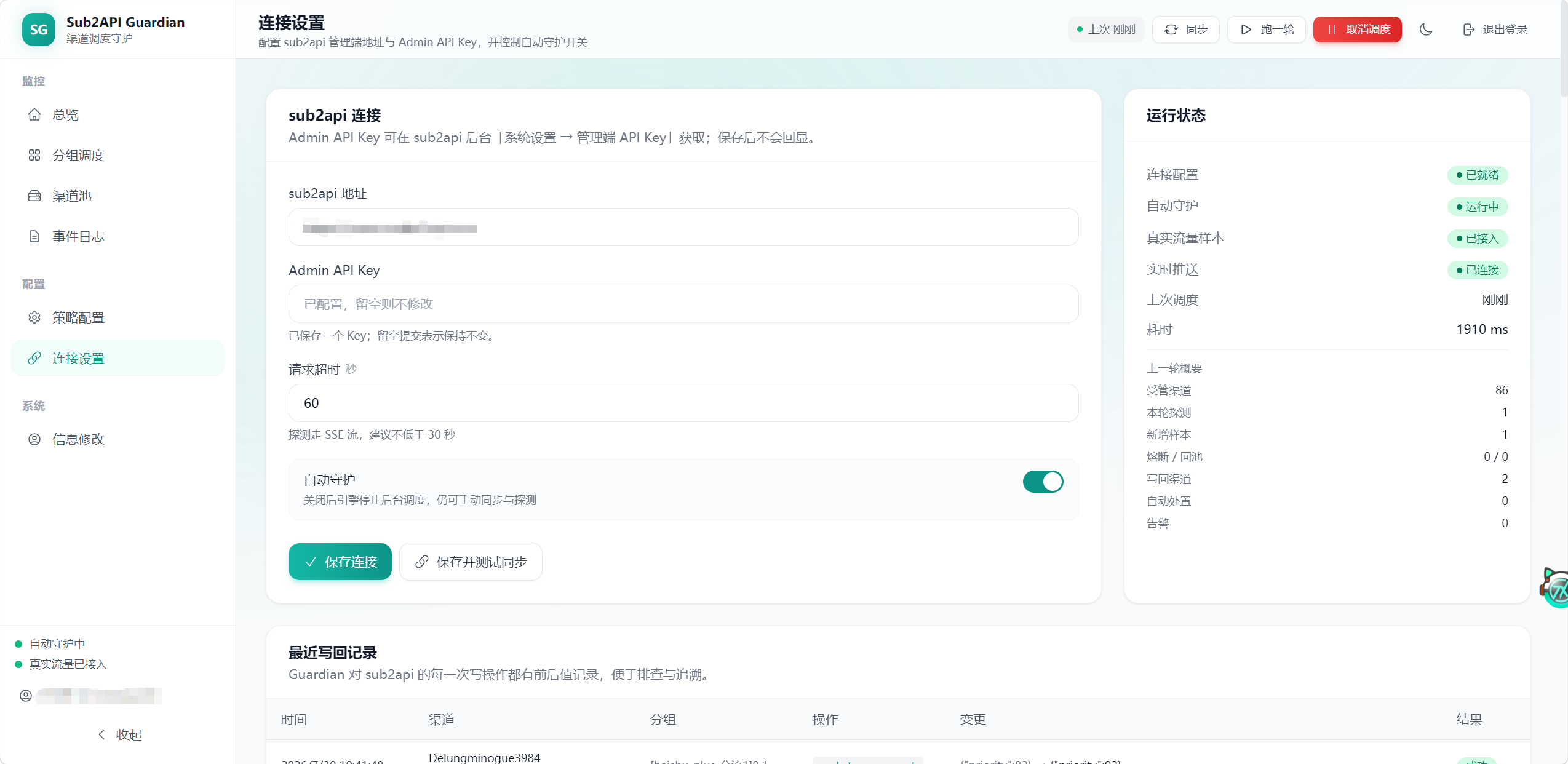Screen dimensions: 1568x764
Task: Click the 运行中 status badge
Action: click(1478, 207)
